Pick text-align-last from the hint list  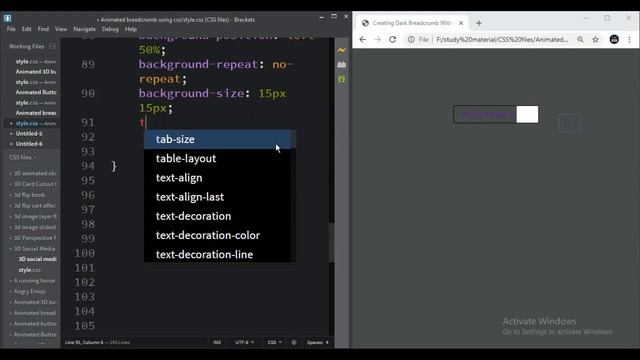218,197
